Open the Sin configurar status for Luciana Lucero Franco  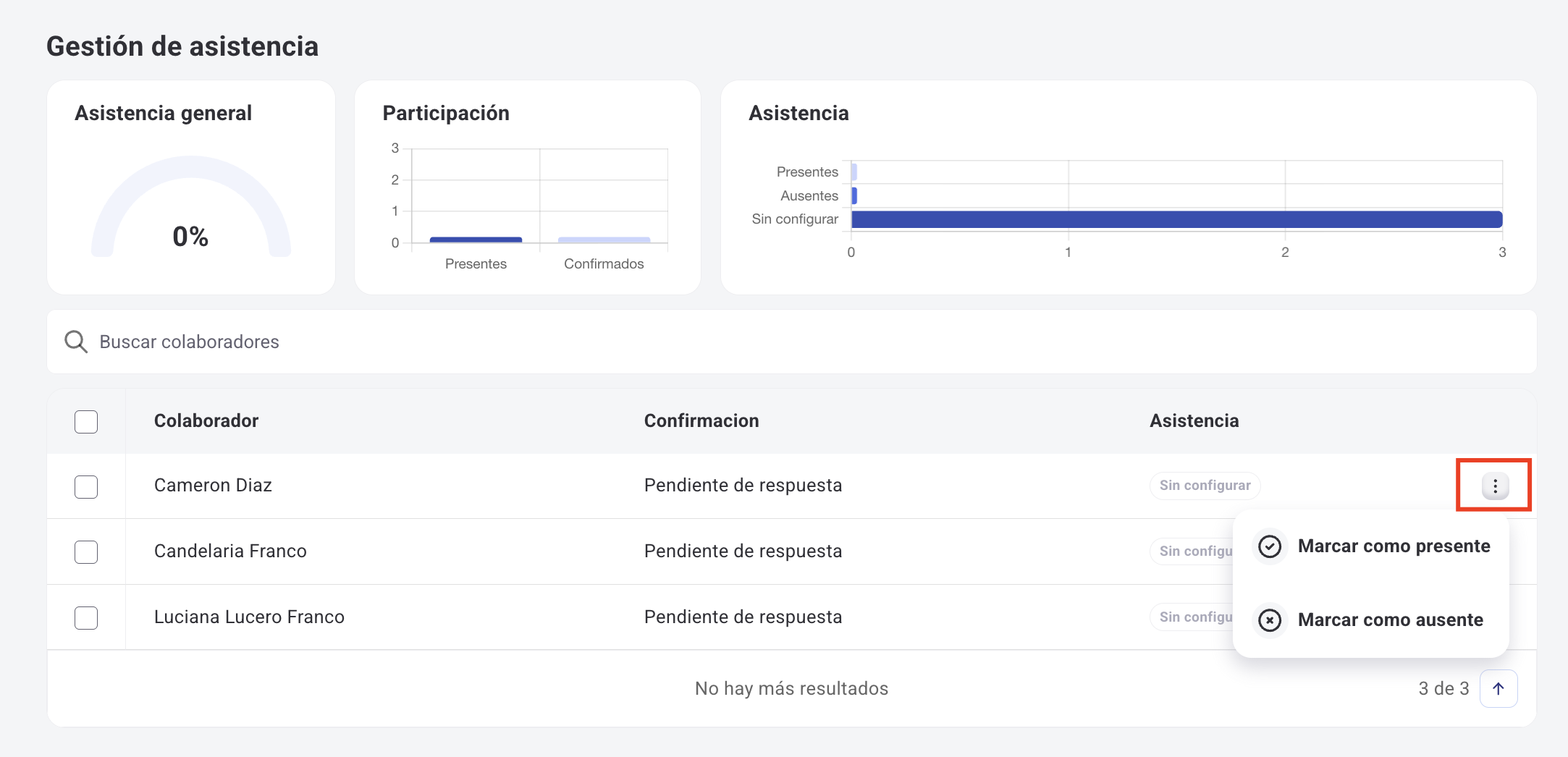1194,617
